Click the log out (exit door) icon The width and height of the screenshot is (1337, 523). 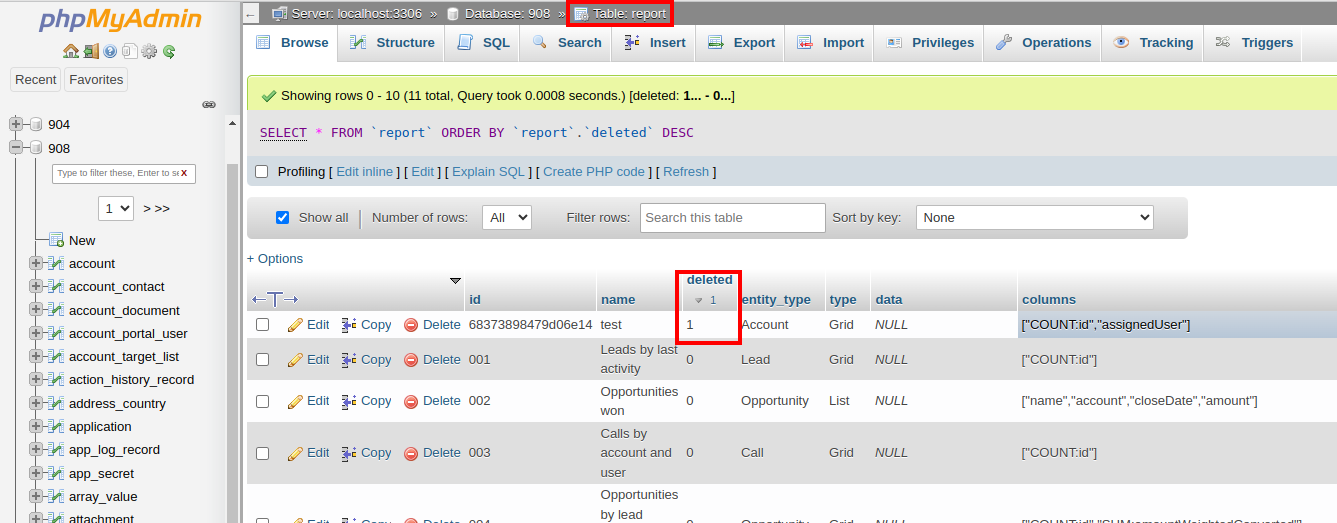pyautogui.click(x=90, y=51)
